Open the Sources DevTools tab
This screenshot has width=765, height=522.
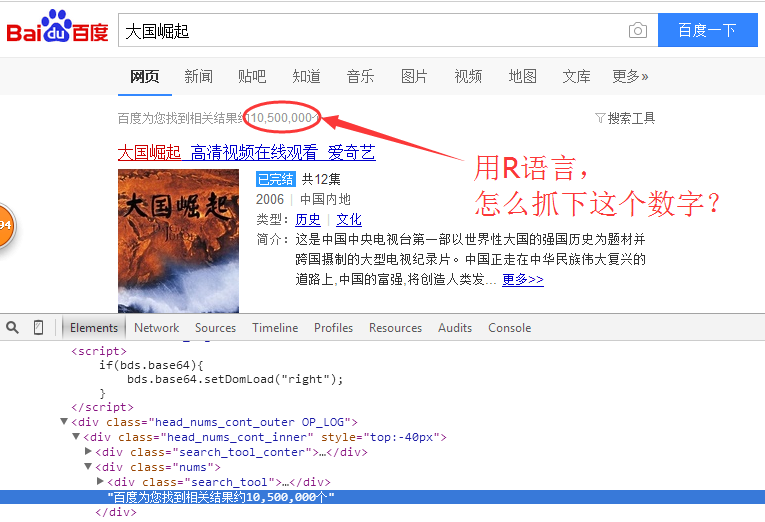[x=216, y=328]
